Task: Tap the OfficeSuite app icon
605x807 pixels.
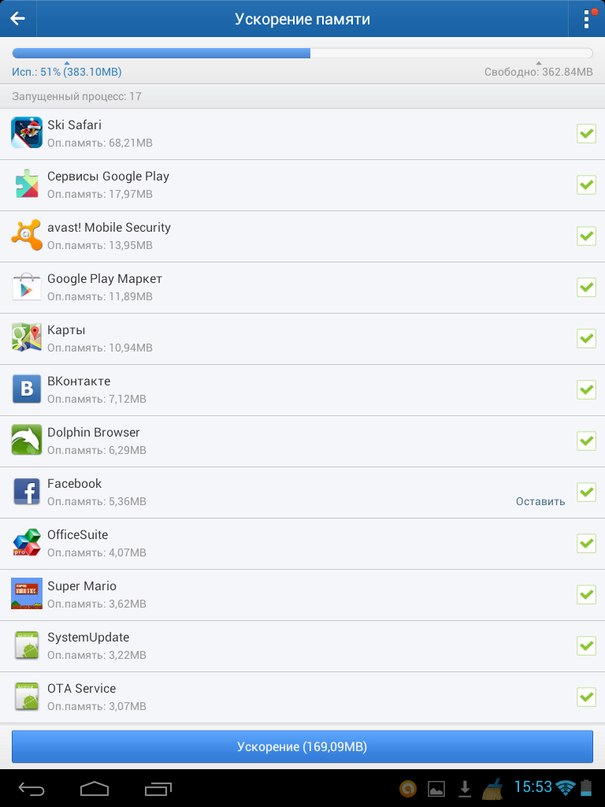Action: tap(26, 542)
